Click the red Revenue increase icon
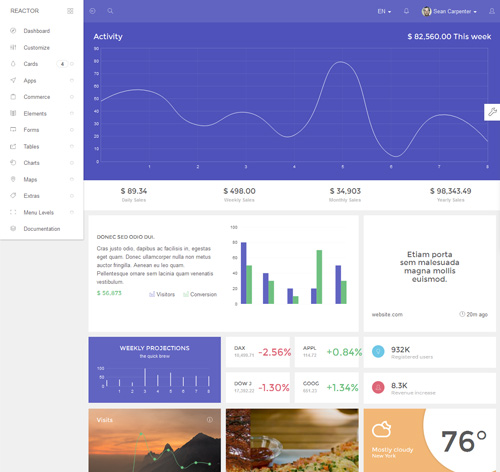The width and height of the screenshot is (500, 472). (378, 387)
